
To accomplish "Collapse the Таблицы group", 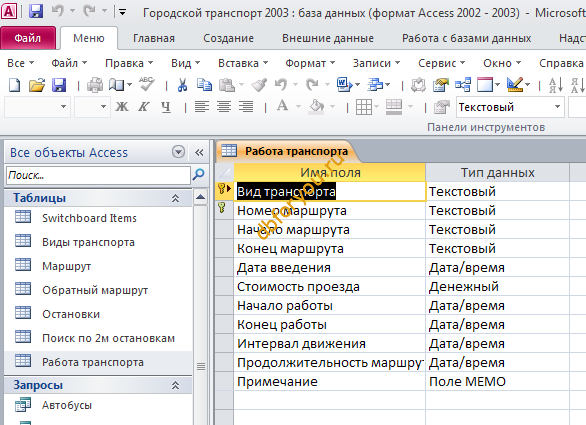I will 175,198.
